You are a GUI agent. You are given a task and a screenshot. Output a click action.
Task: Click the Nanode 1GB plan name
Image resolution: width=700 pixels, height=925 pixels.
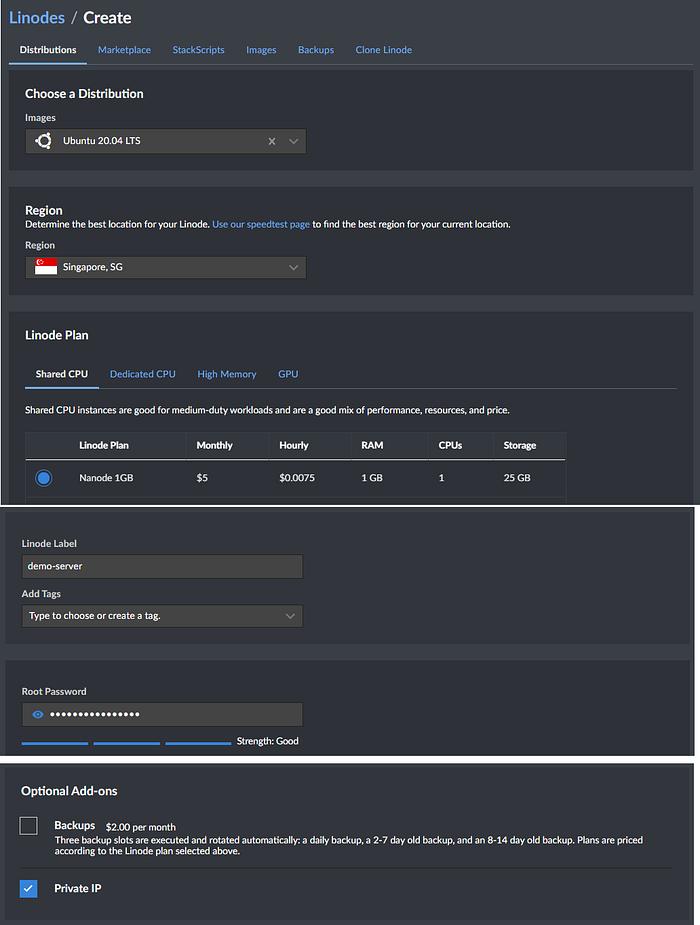point(106,478)
